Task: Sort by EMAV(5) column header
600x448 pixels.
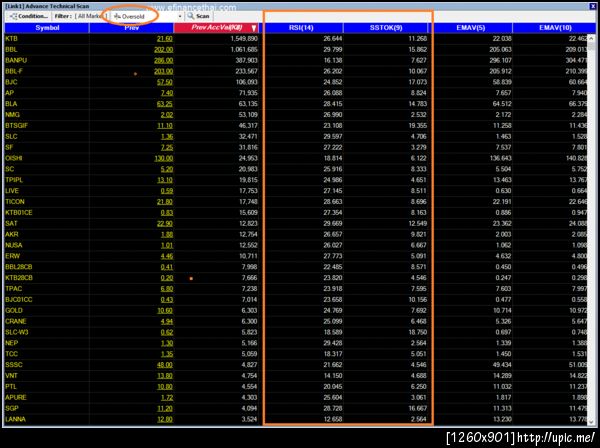Action: coord(471,28)
